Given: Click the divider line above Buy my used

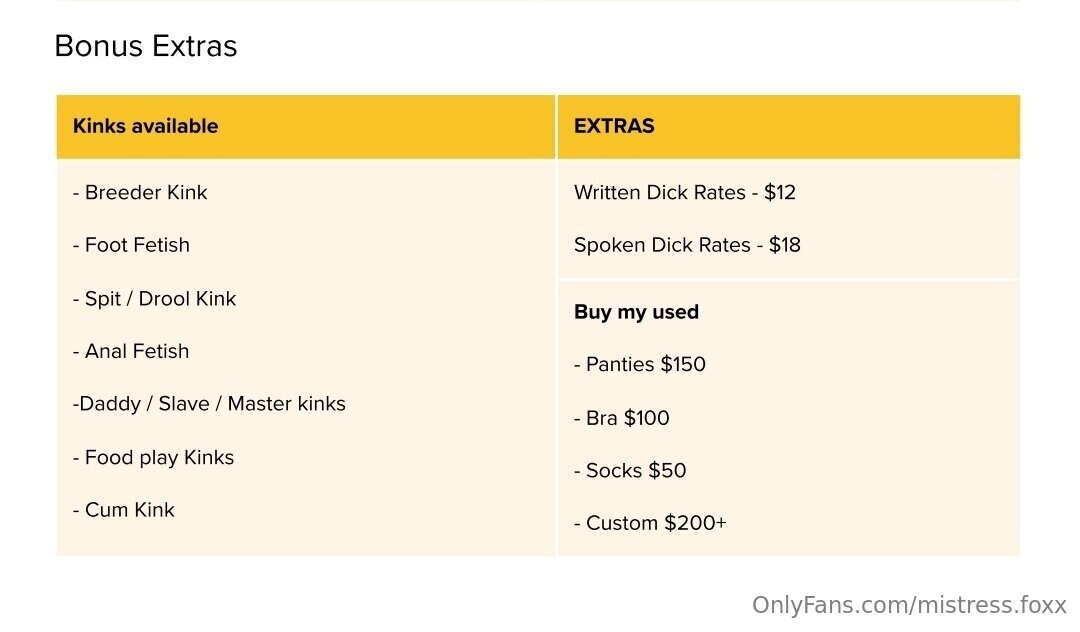Looking at the screenshot, I should 788,280.
